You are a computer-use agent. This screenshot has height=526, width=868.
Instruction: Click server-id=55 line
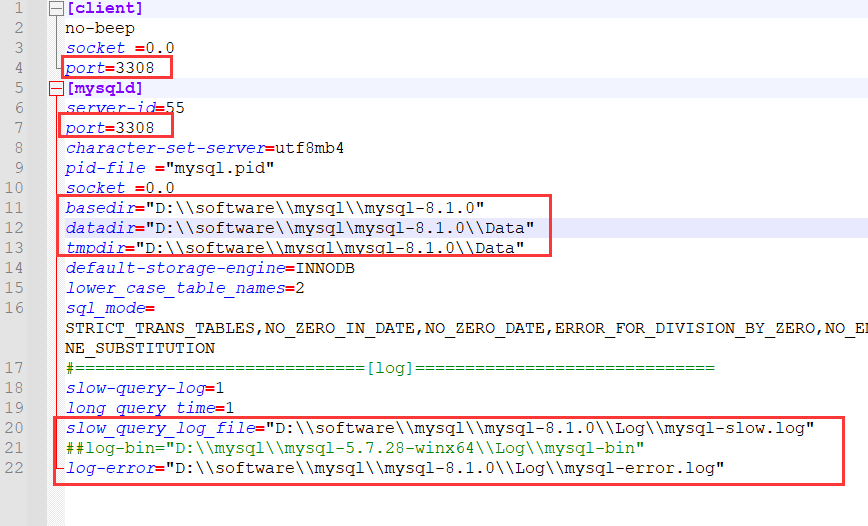[x=125, y=108]
